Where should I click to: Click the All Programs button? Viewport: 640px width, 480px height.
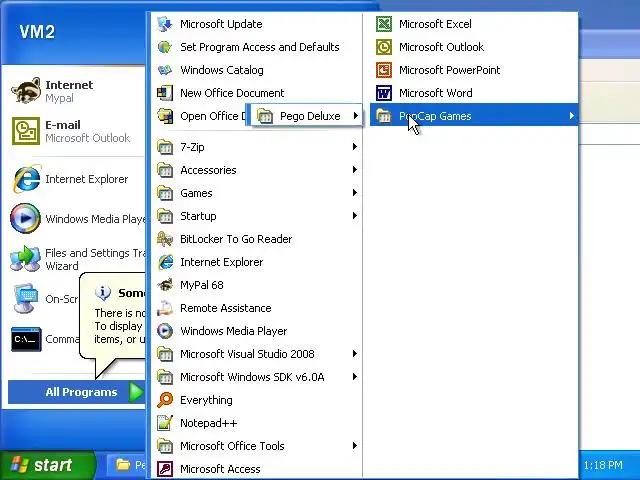point(77,392)
